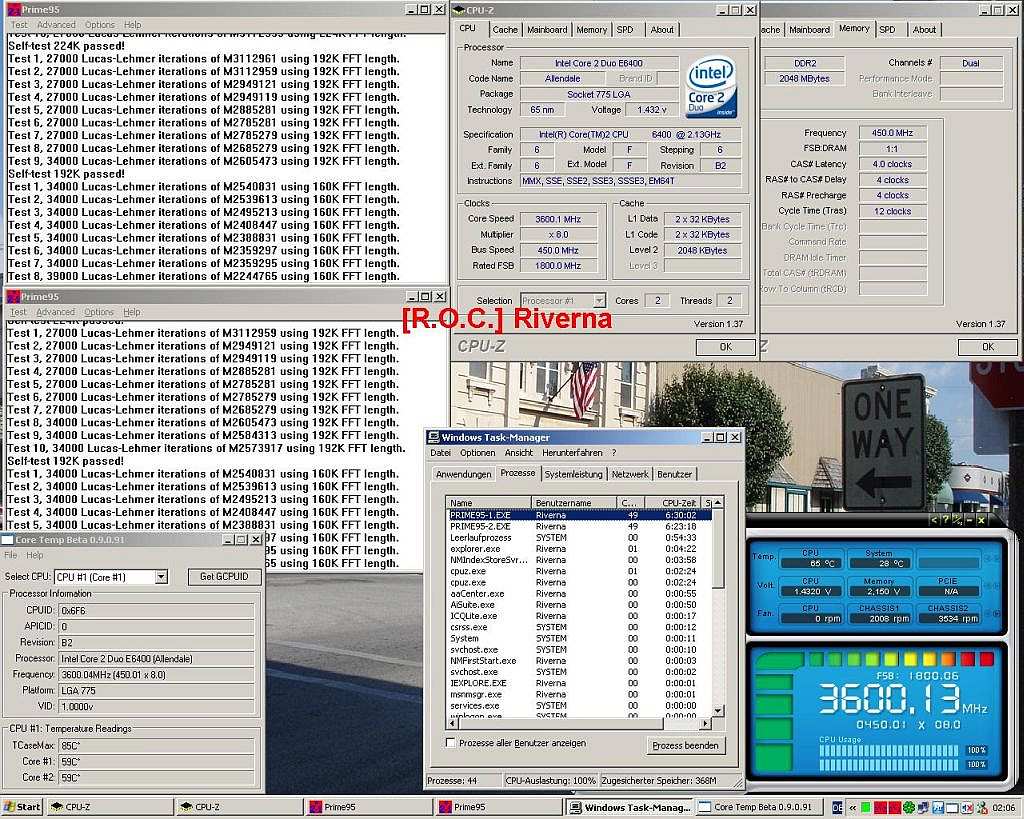Click the Task-Manager title bar icon

click(x=433, y=437)
